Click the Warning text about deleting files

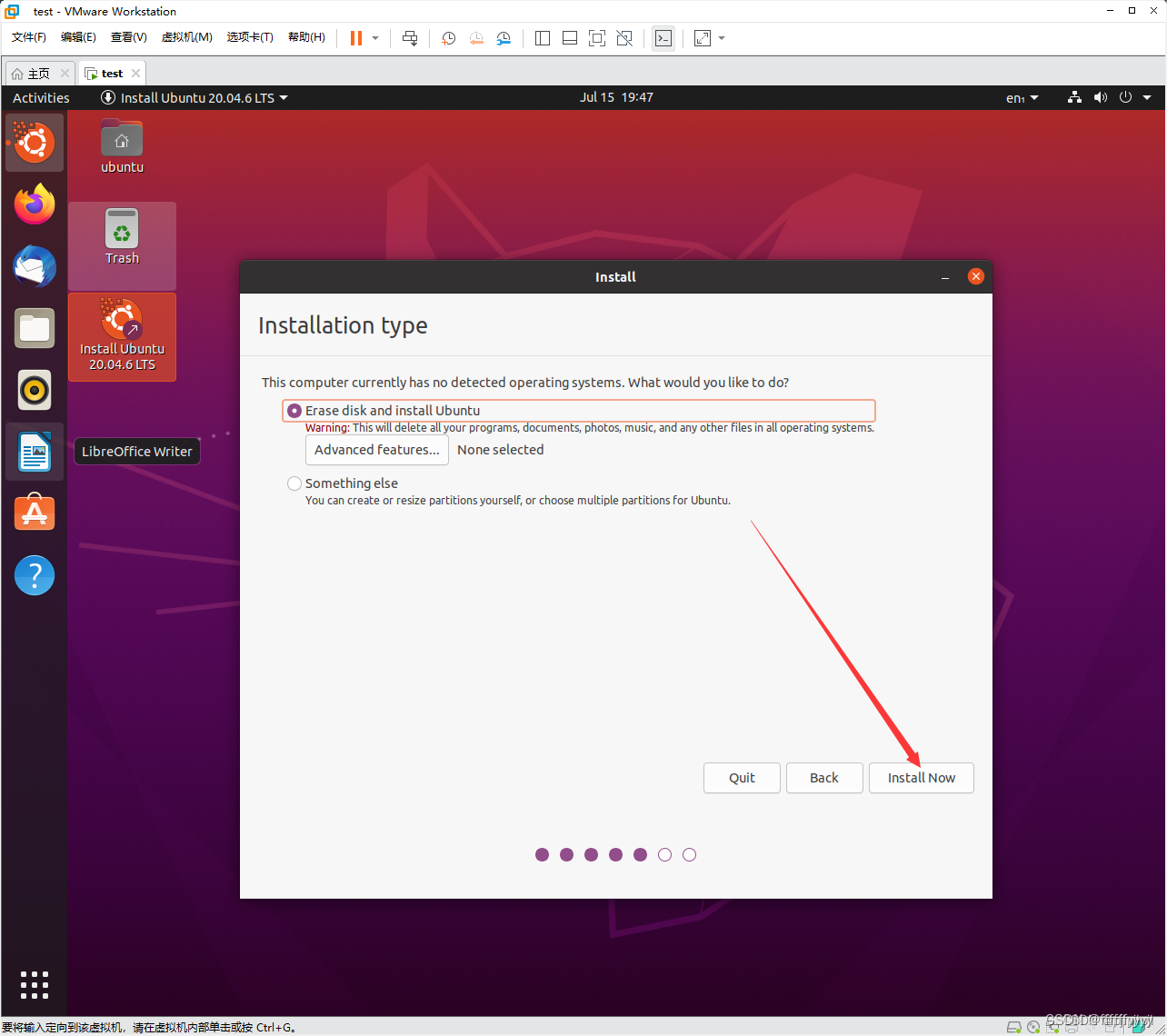click(x=590, y=428)
